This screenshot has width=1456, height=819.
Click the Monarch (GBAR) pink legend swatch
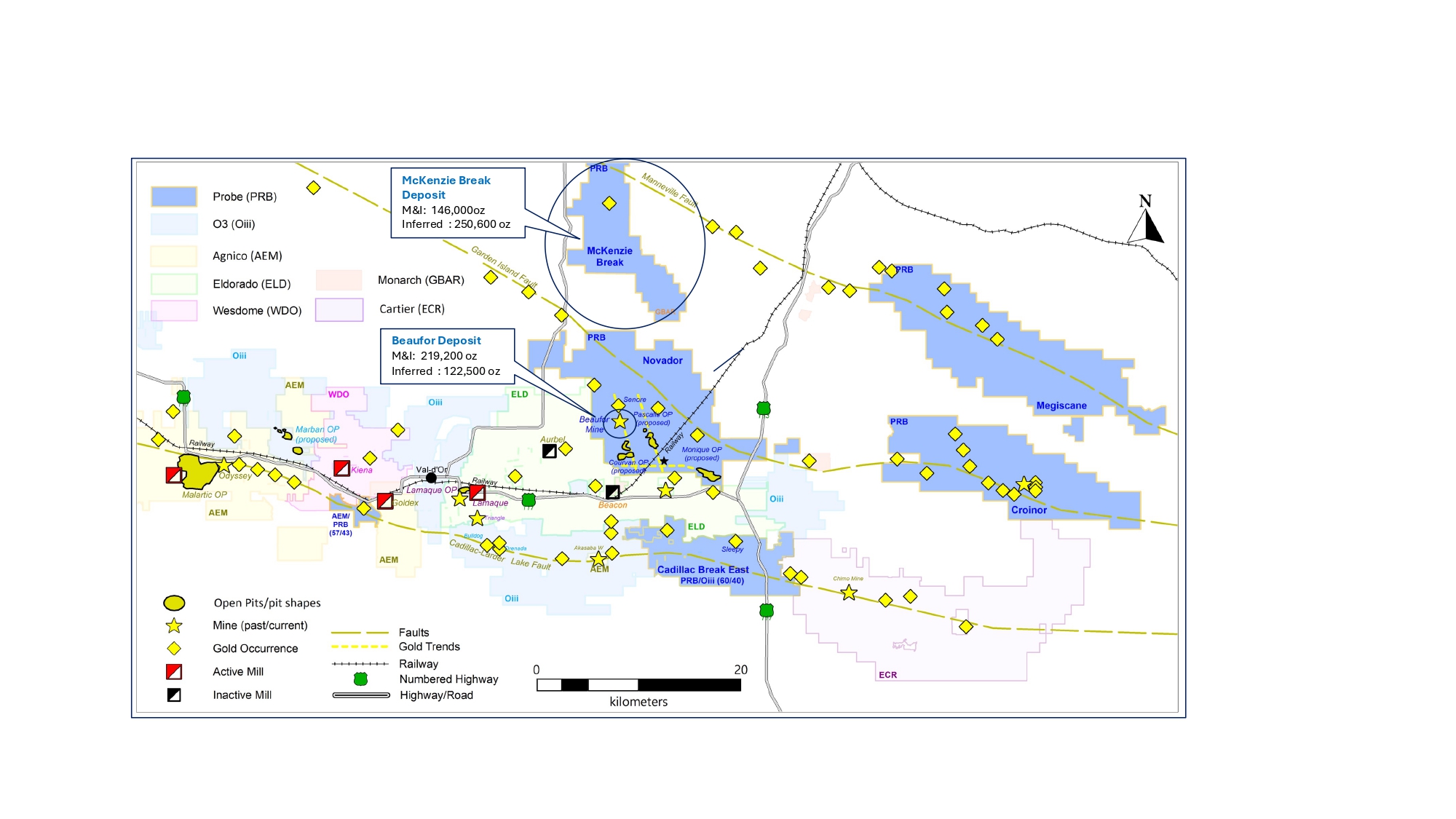(x=339, y=280)
